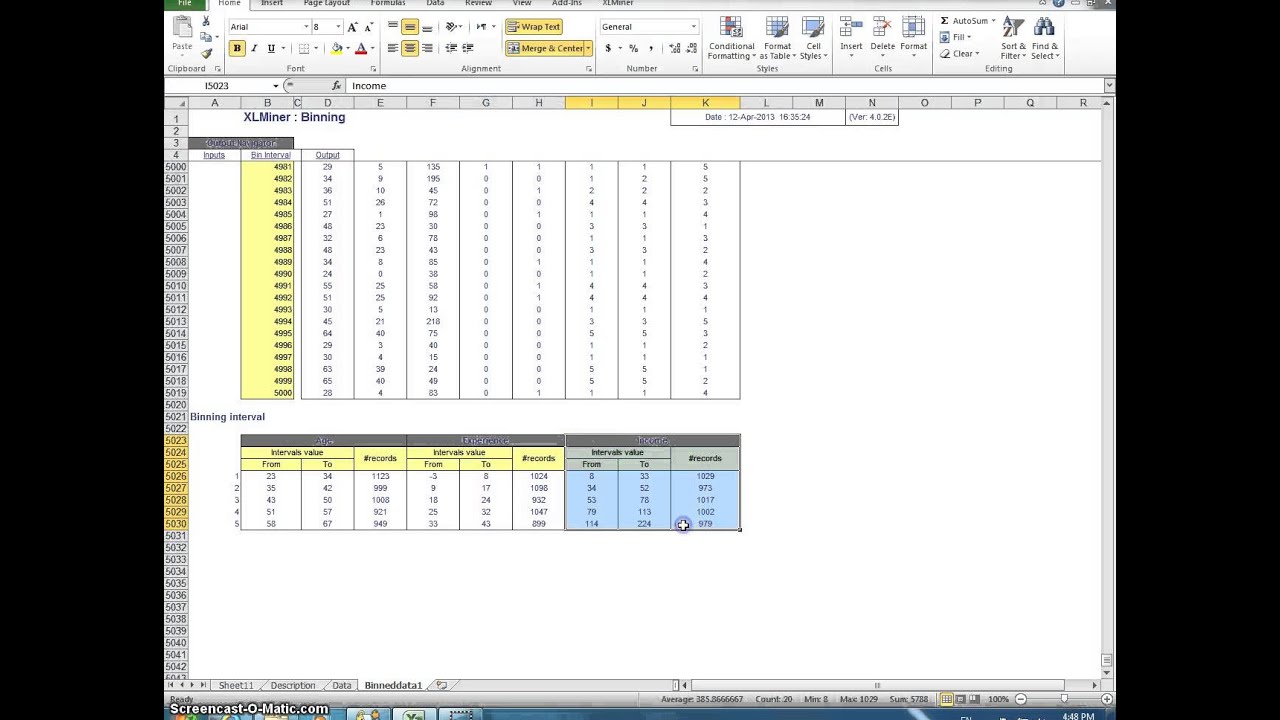Toggle Bold formatting
The image size is (1280, 720).
click(x=237, y=48)
